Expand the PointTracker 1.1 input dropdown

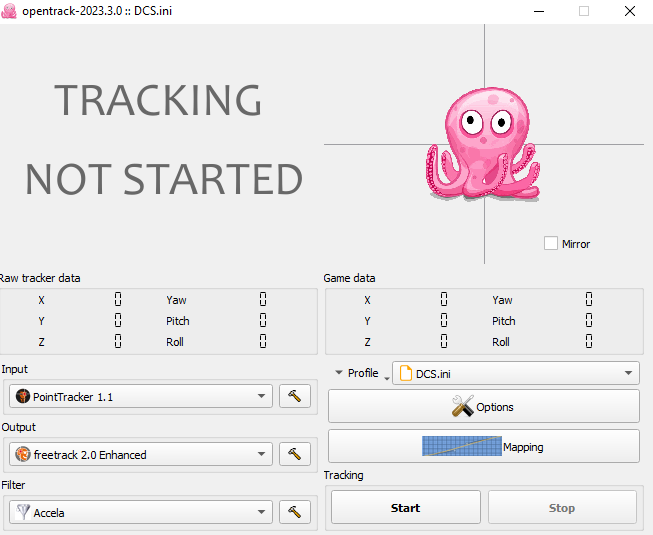coord(141,396)
